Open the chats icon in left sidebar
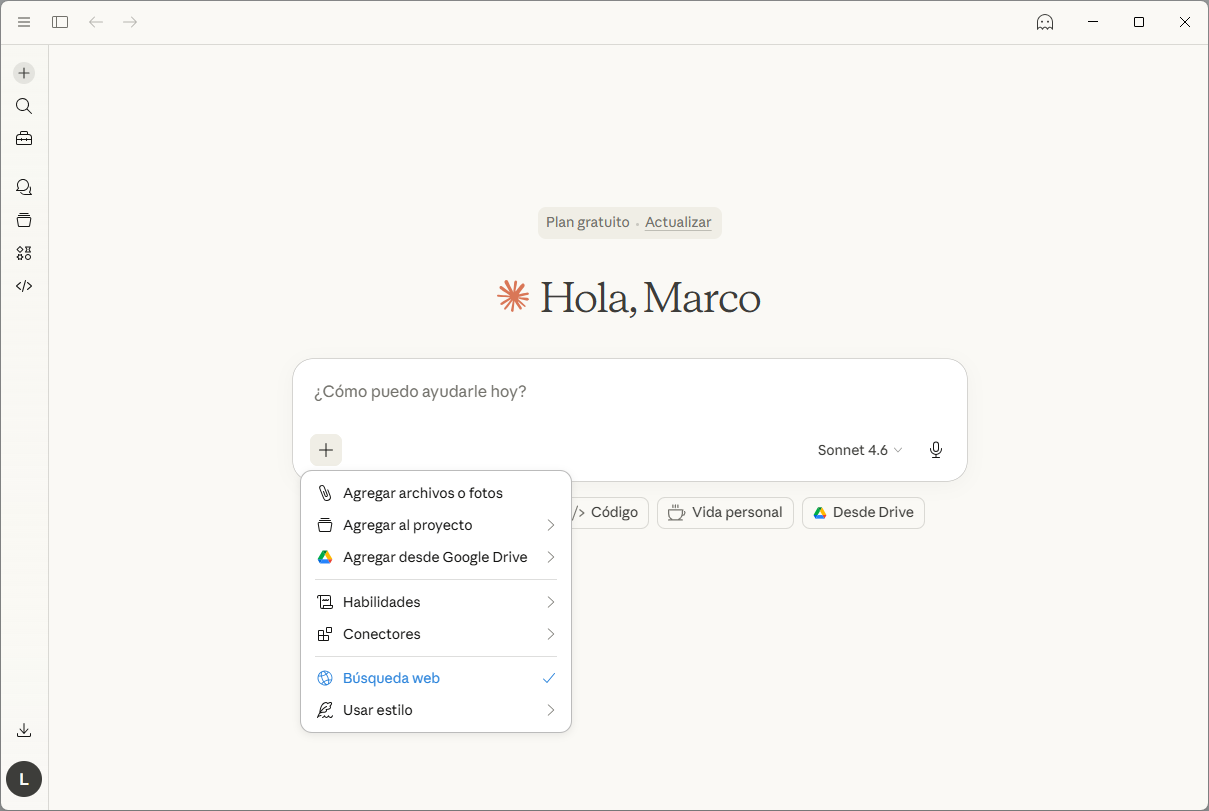This screenshot has height=811, width=1209. pyautogui.click(x=24, y=187)
